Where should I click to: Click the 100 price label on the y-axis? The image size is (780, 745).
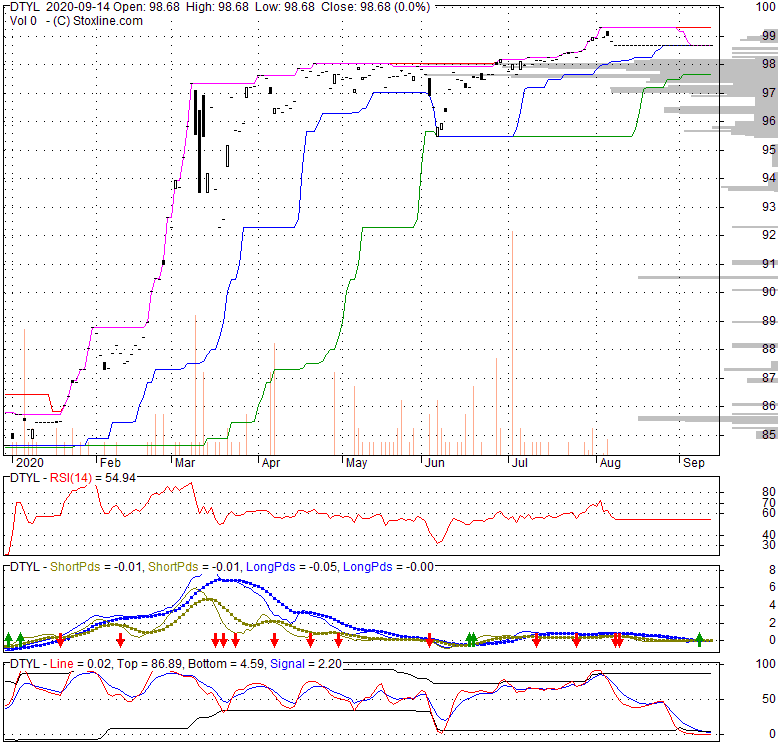768,7
